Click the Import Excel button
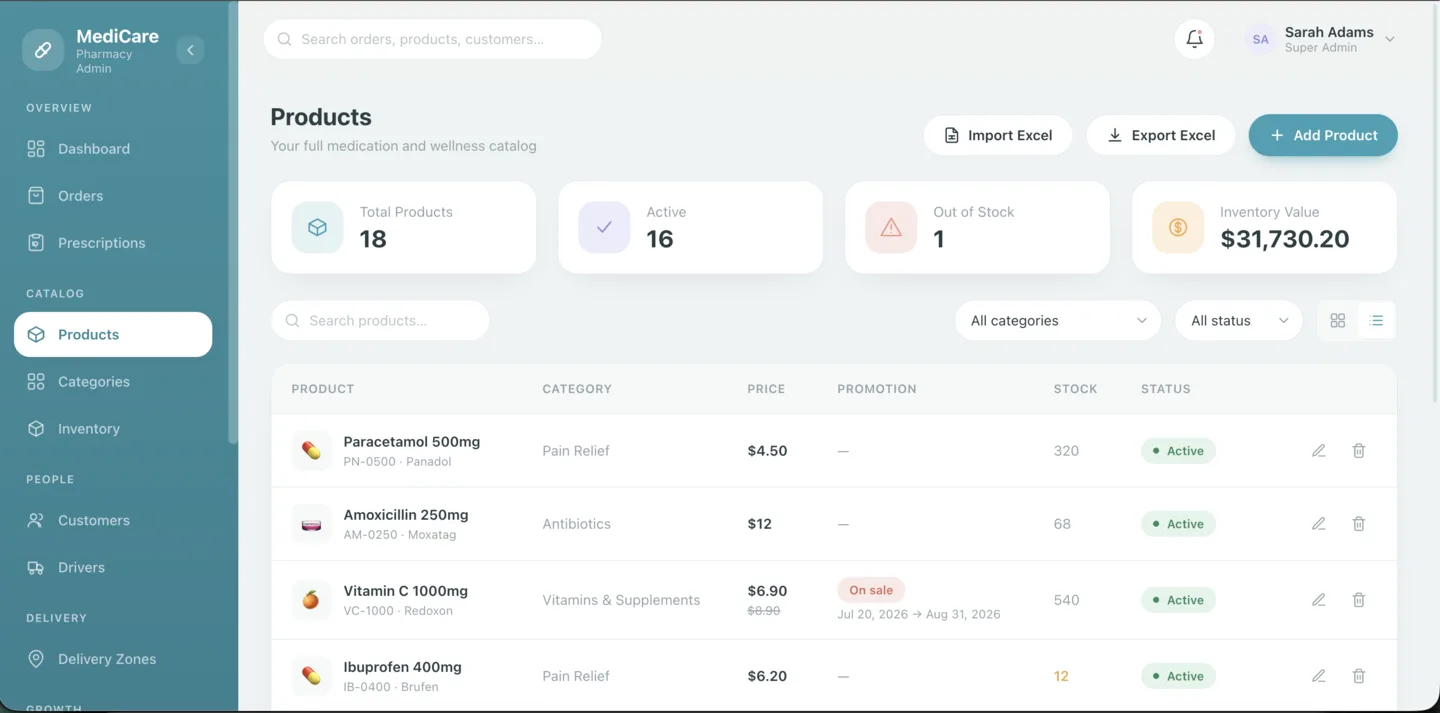1440x713 pixels. point(998,135)
